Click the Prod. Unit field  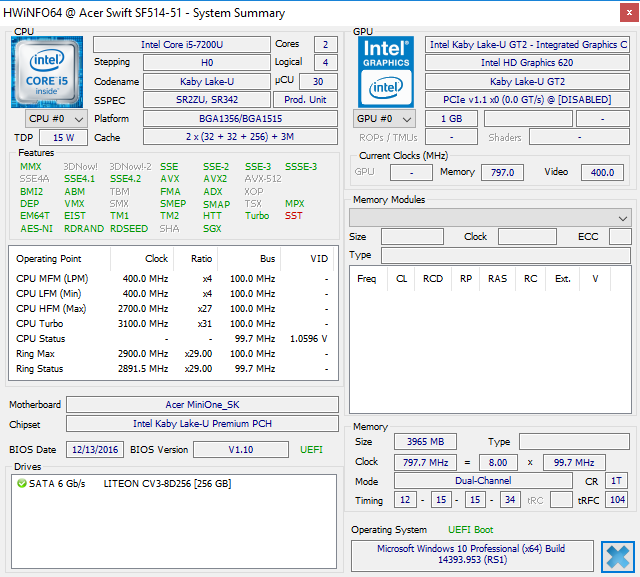pos(306,99)
